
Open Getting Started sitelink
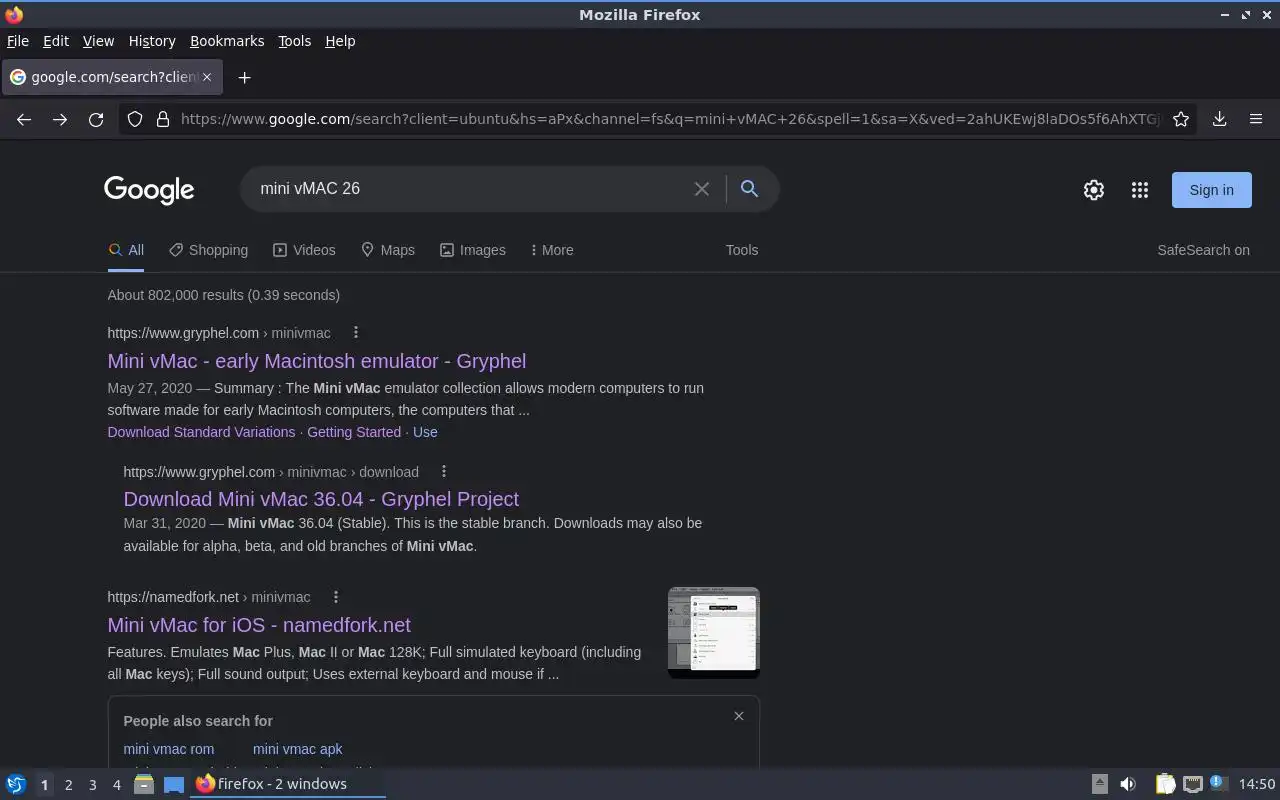[x=354, y=432]
